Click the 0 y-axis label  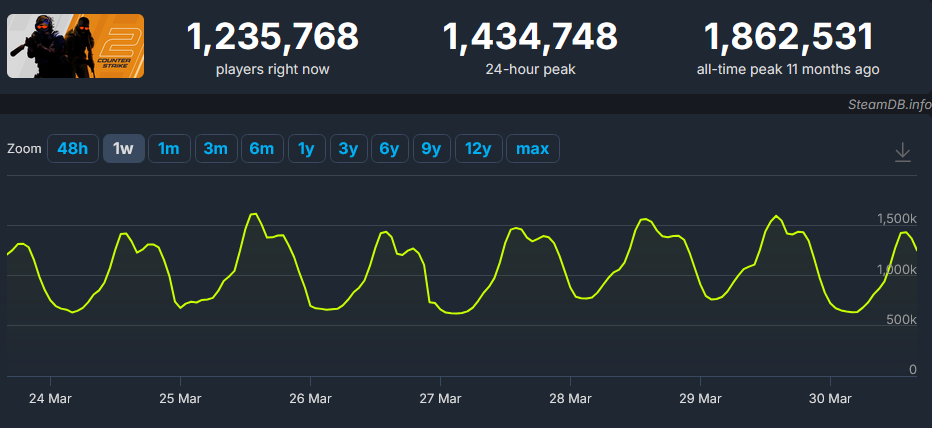[x=913, y=370]
